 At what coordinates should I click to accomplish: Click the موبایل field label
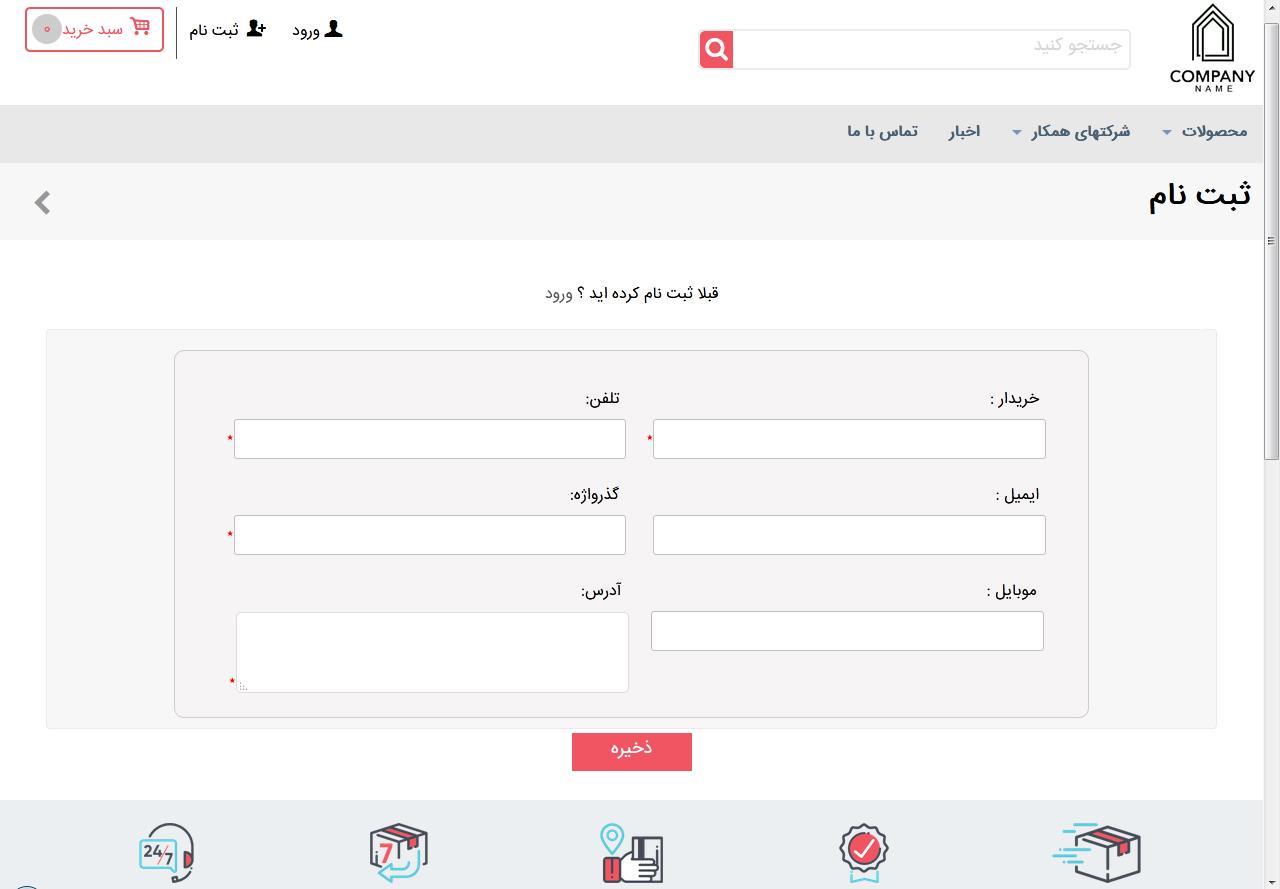pyautogui.click(x=1011, y=590)
